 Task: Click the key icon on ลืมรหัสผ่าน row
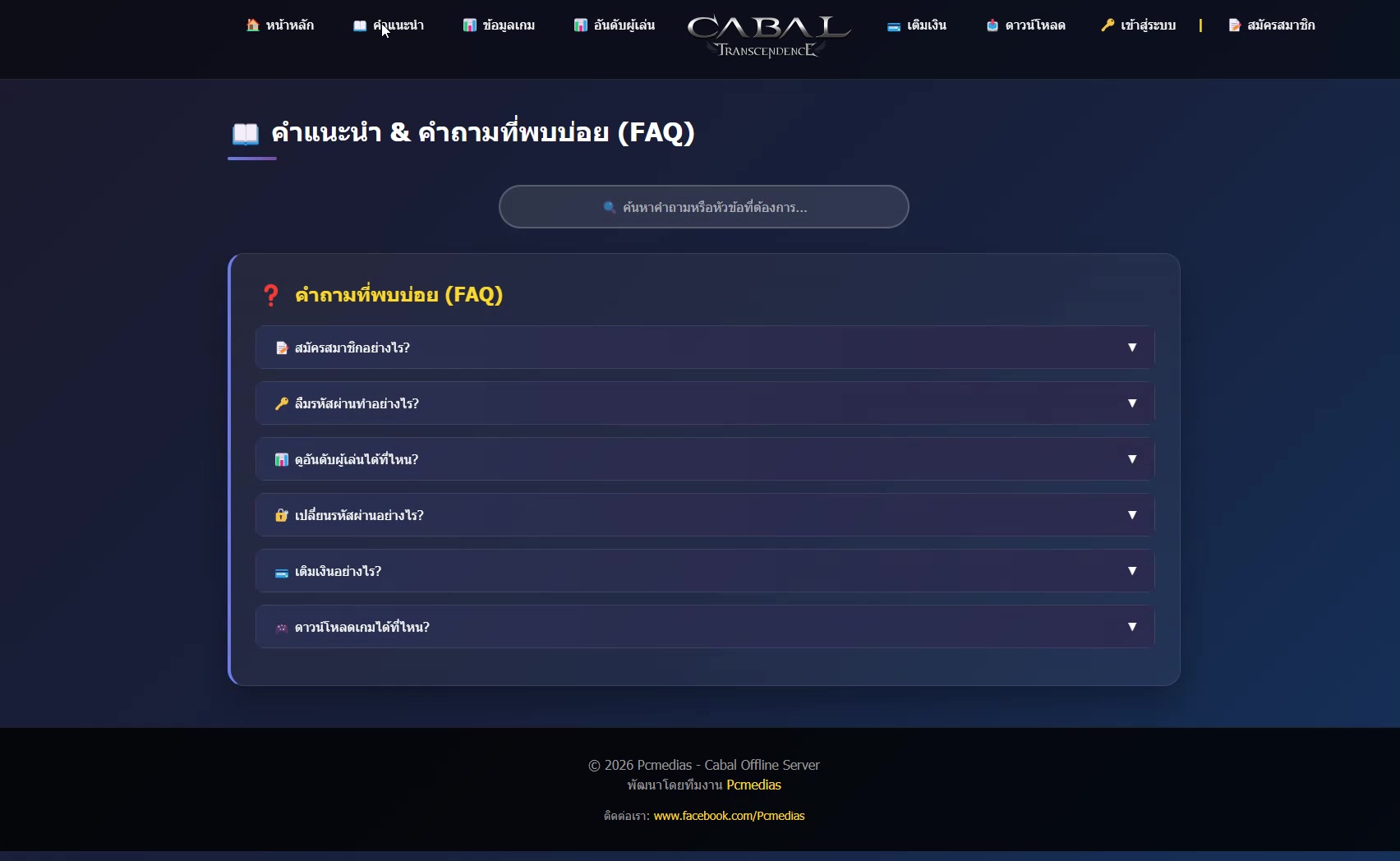tap(282, 404)
